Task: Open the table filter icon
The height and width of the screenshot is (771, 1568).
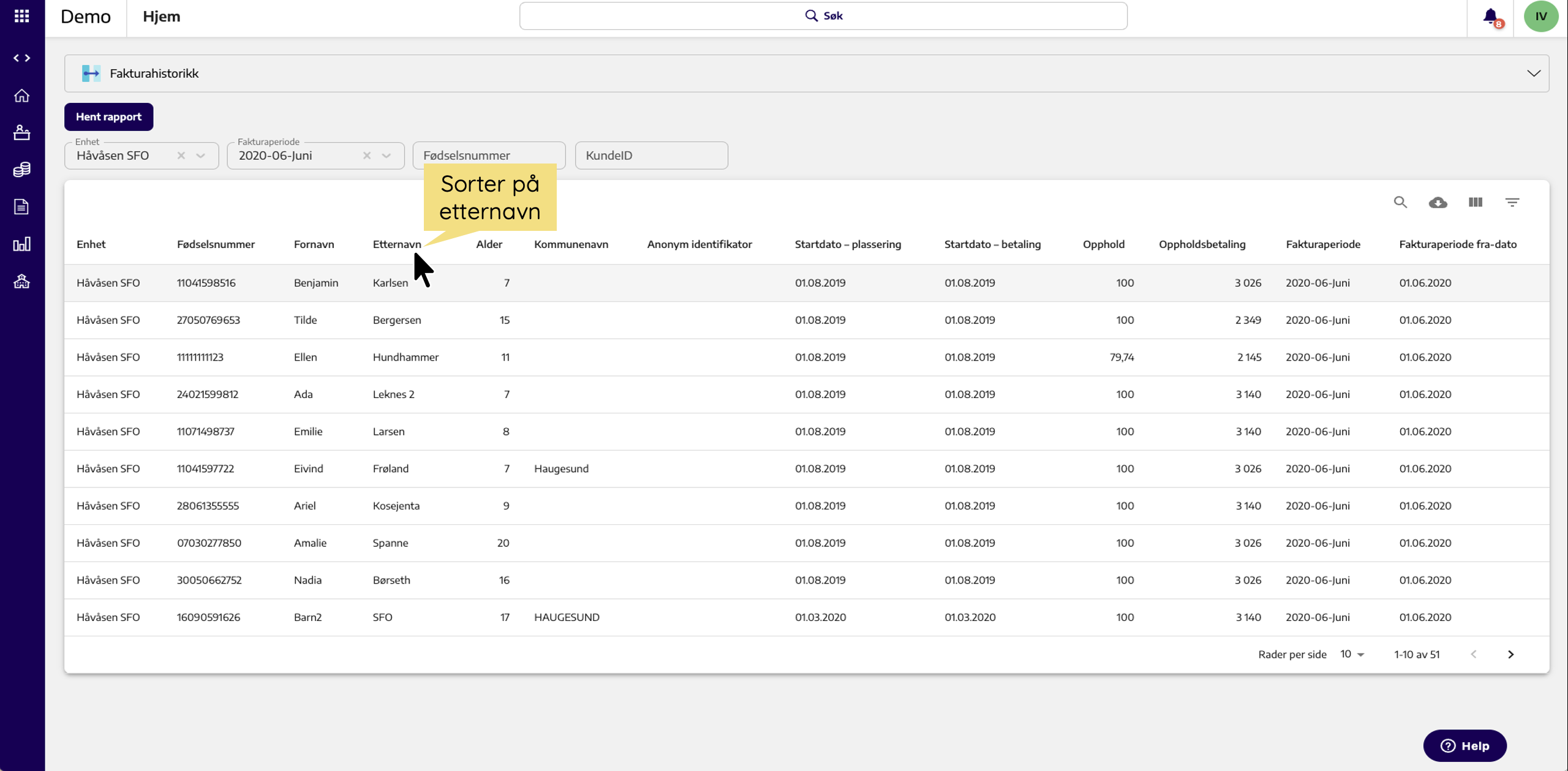Action: pyautogui.click(x=1512, y=202)
